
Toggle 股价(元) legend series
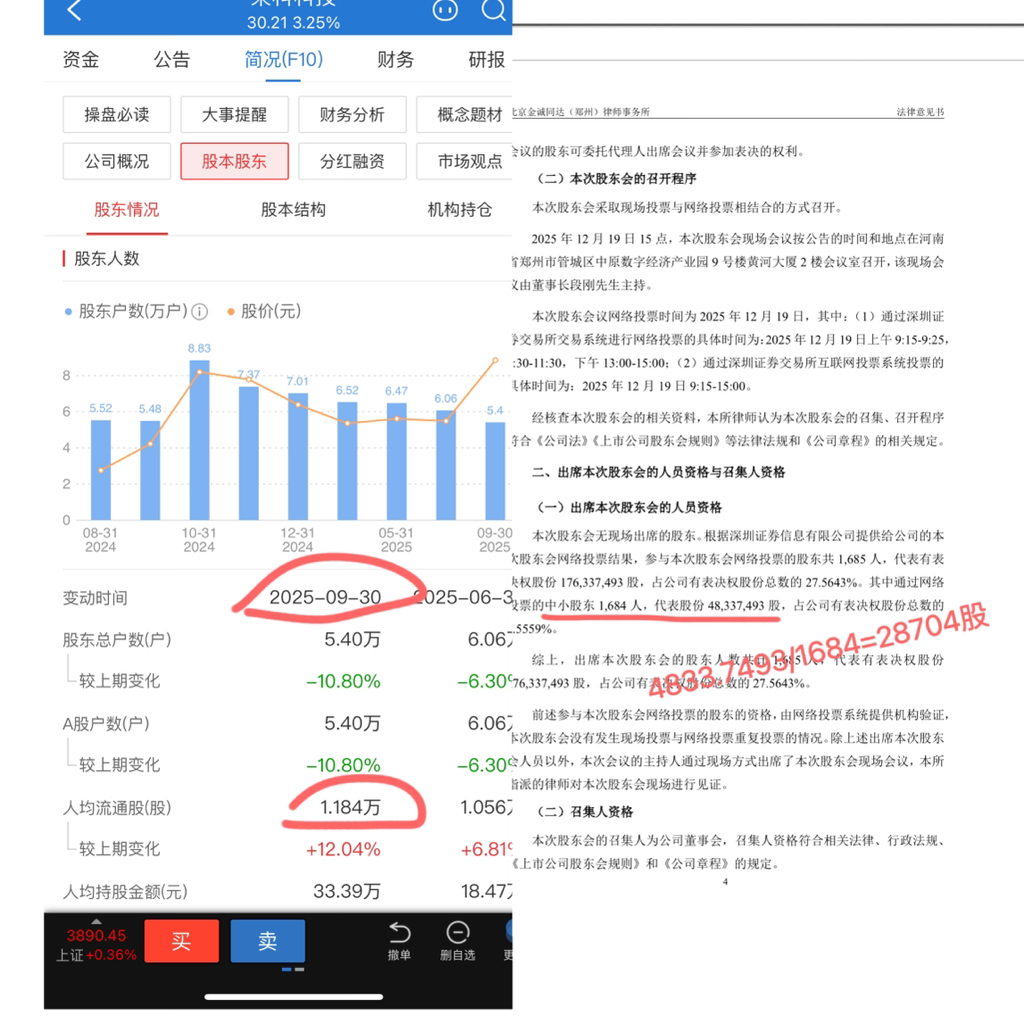(x=264, y=312)
